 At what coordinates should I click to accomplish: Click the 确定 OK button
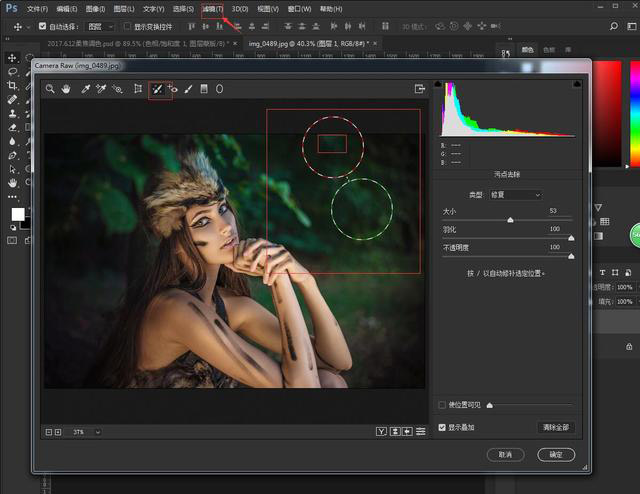pyautogui.click(x=556, y=454)
